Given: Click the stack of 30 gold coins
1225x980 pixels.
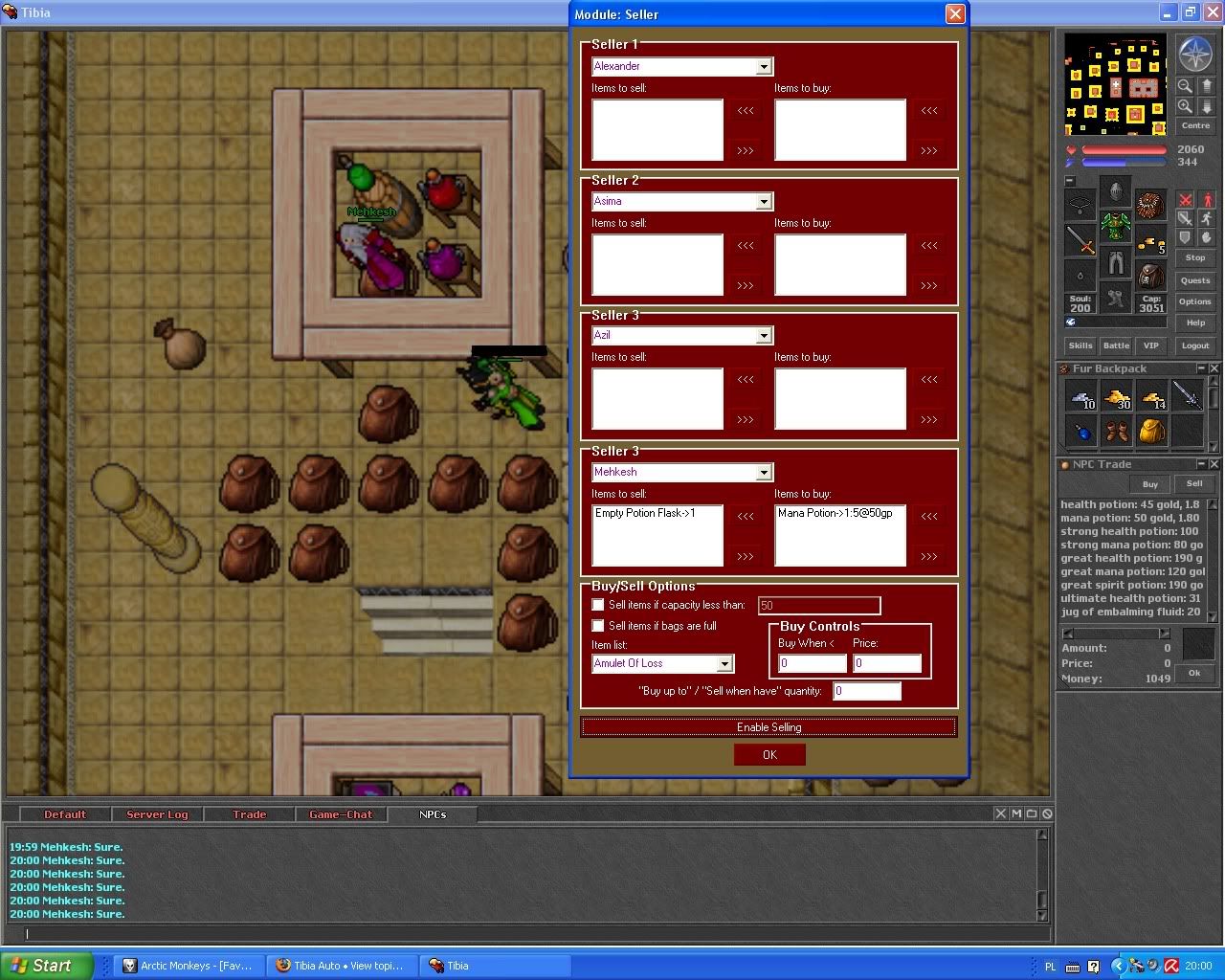Looking at the screenshot, I should point(1118,396).
